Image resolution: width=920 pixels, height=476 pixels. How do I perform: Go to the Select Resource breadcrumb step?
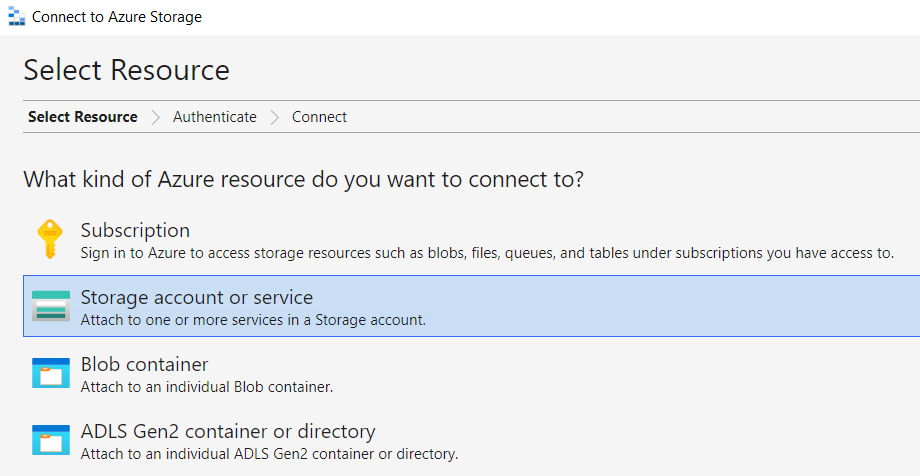coord(83,117)
